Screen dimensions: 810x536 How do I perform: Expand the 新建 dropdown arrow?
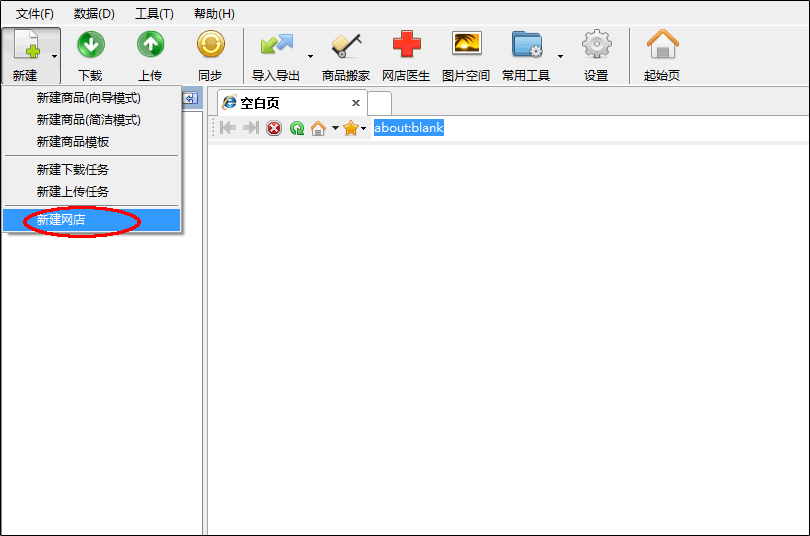pos(54,56)
